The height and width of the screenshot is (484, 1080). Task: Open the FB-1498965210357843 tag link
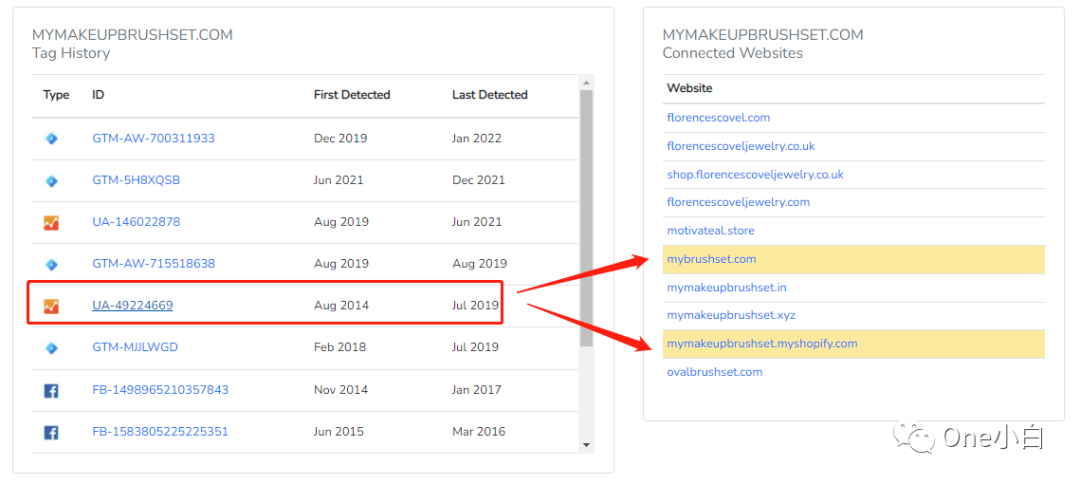point(160,390)
